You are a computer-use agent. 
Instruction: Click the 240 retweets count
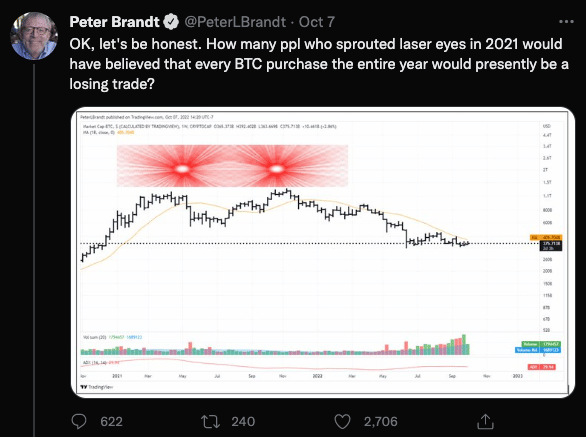[243, 422]
